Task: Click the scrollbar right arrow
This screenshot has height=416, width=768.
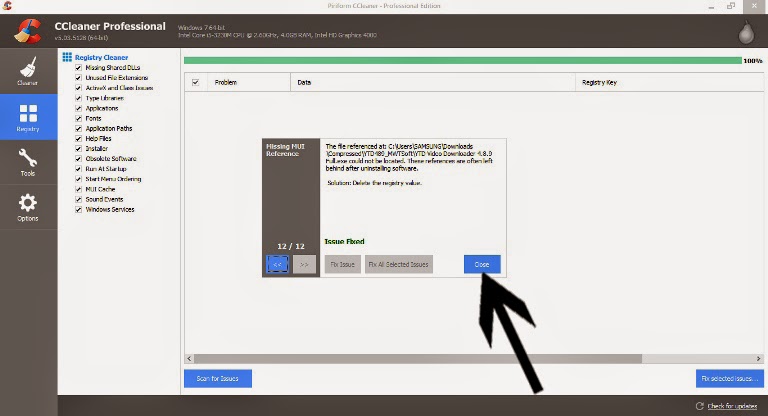Action: (x=758, y=359)
